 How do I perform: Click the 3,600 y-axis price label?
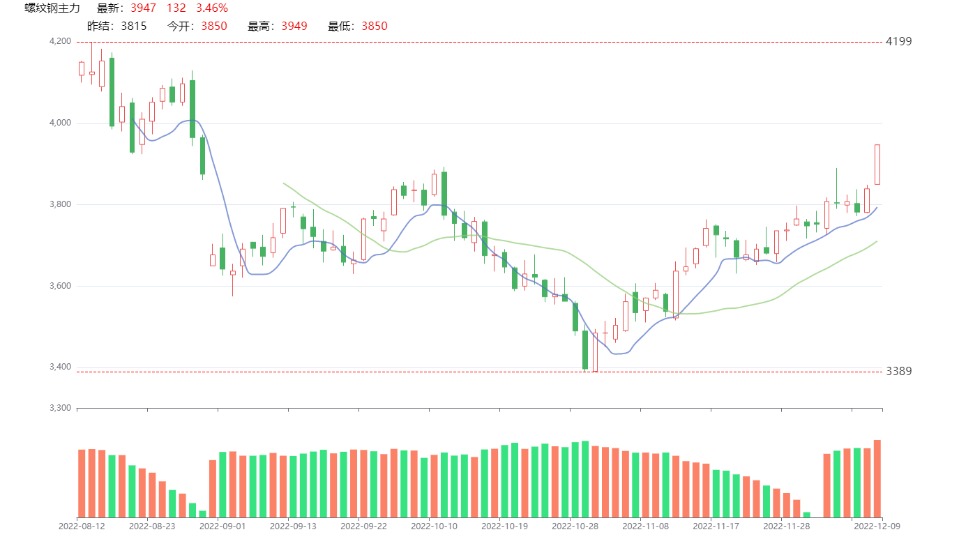coord(59,287)
